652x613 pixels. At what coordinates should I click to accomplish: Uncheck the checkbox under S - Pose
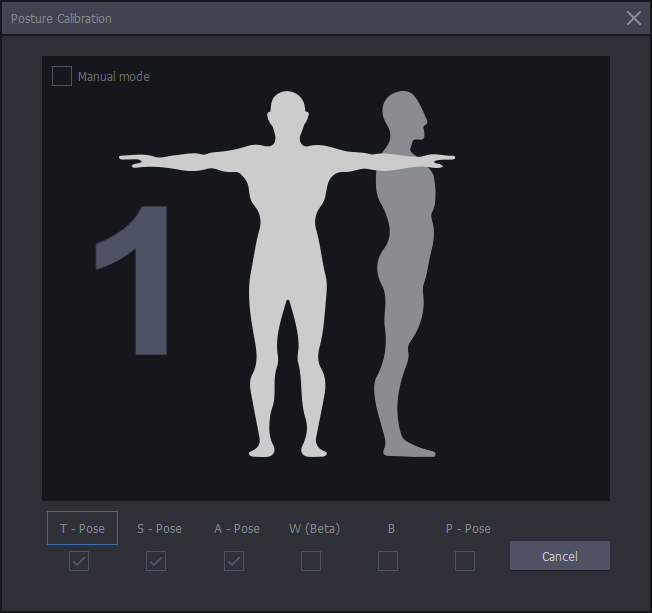[x=156, y=561]
